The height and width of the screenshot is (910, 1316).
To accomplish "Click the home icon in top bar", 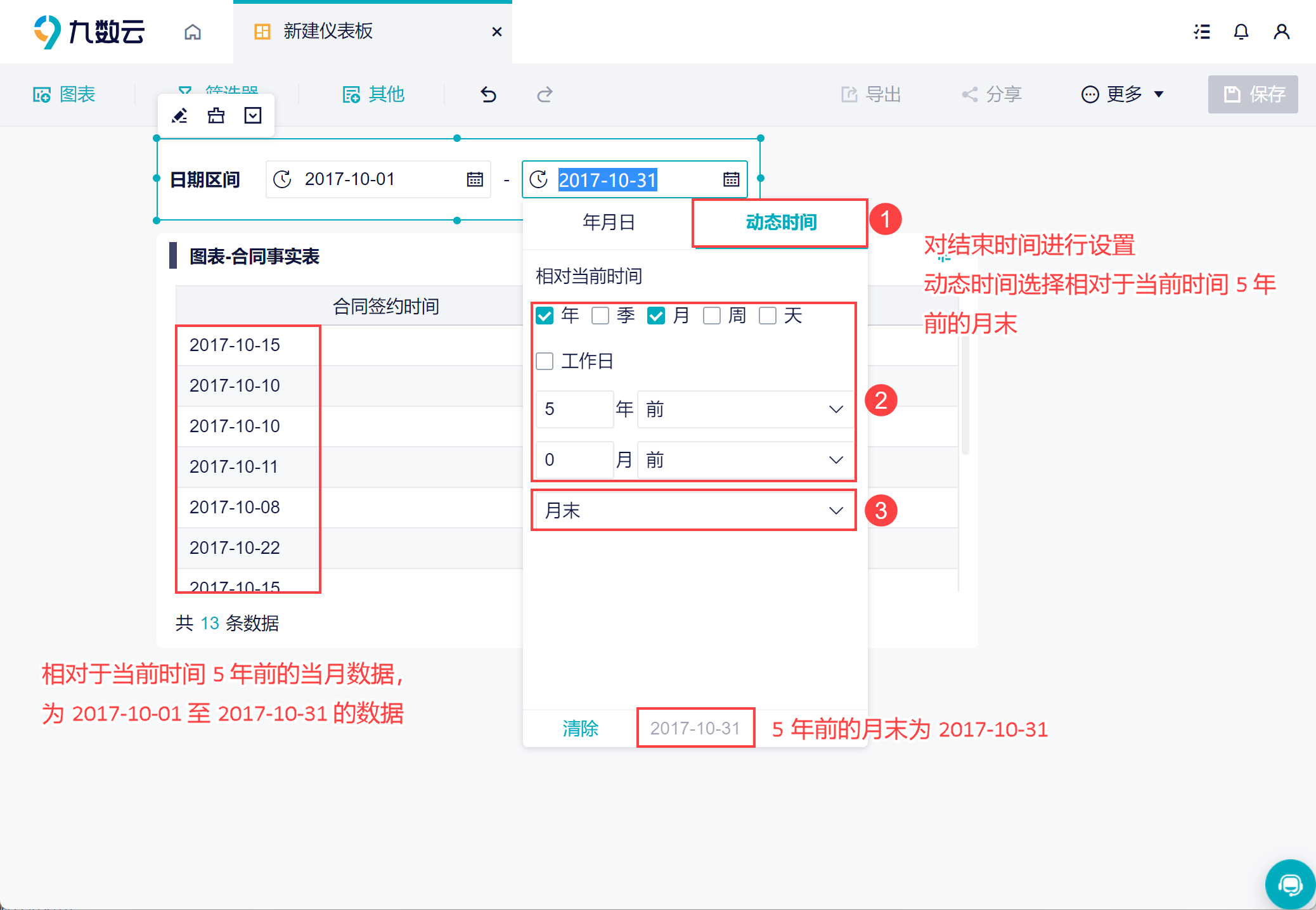I will [193, 32].
